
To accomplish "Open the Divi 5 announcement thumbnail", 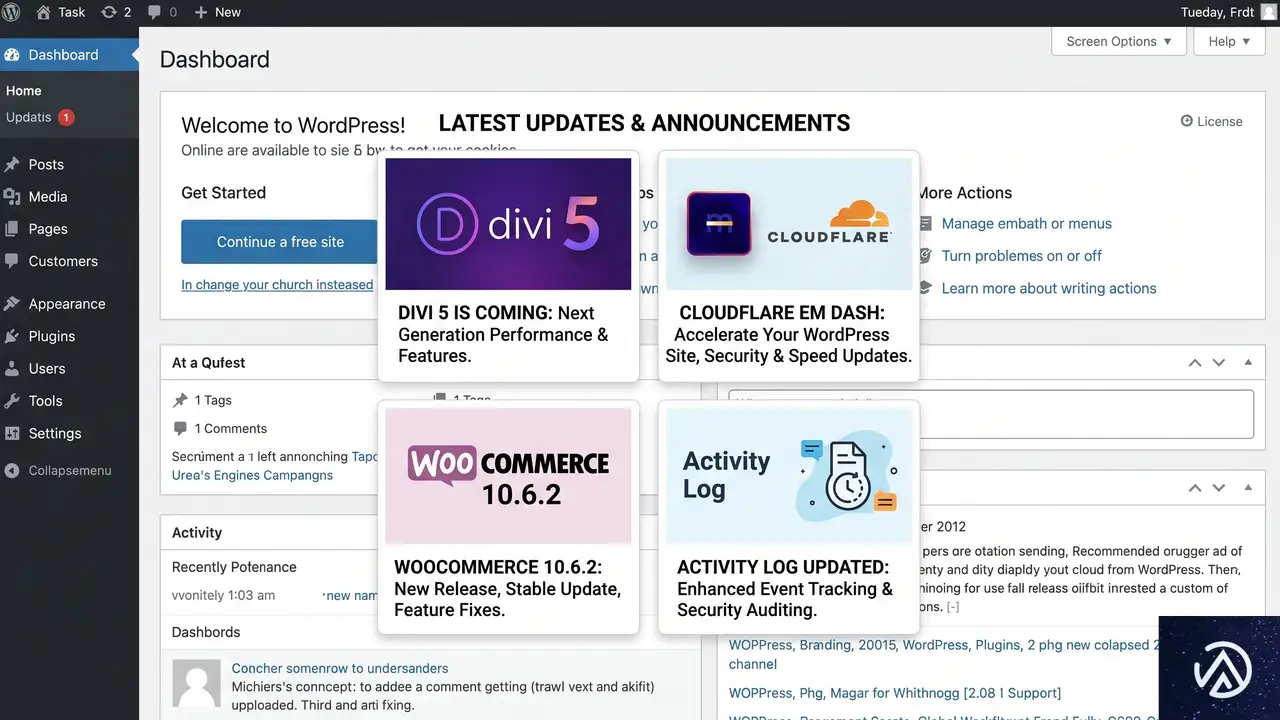I will (508, 224).
